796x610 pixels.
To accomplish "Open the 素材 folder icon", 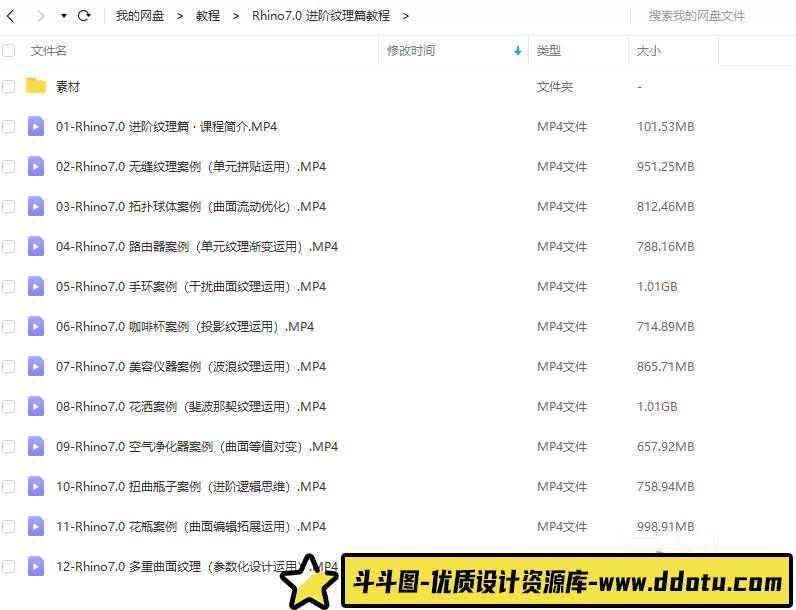I will coord(36,86).
